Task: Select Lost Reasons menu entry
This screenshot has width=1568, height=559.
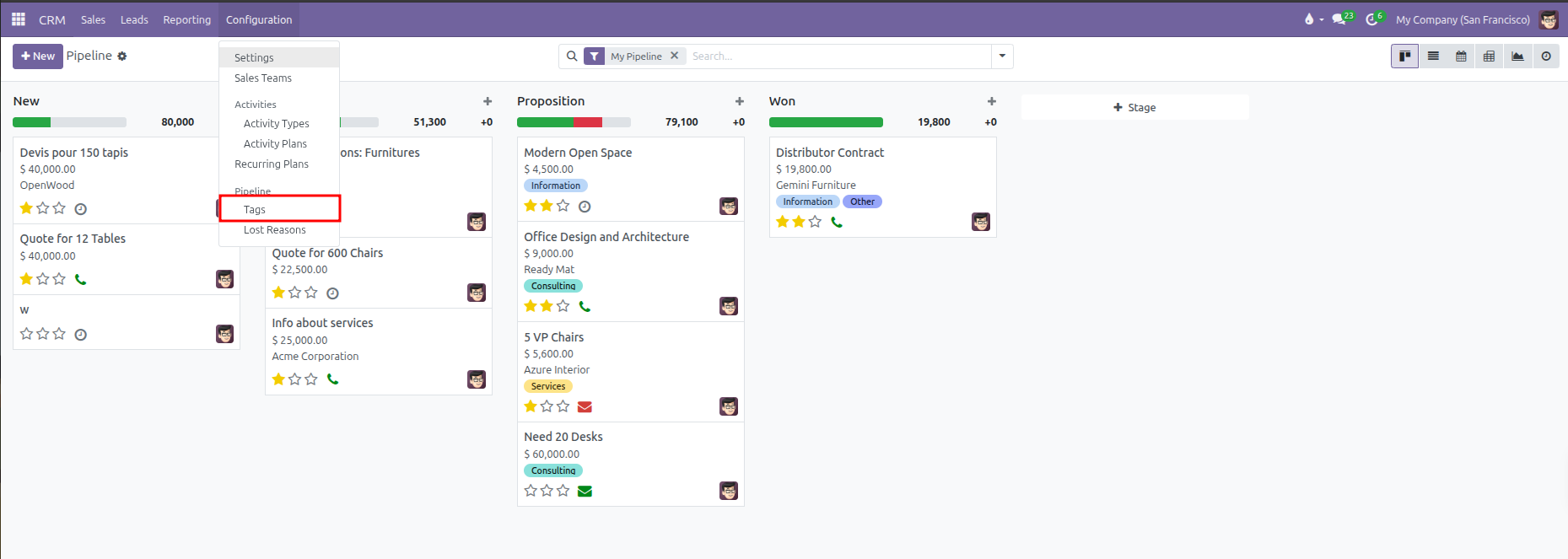Action: point(279,230)
